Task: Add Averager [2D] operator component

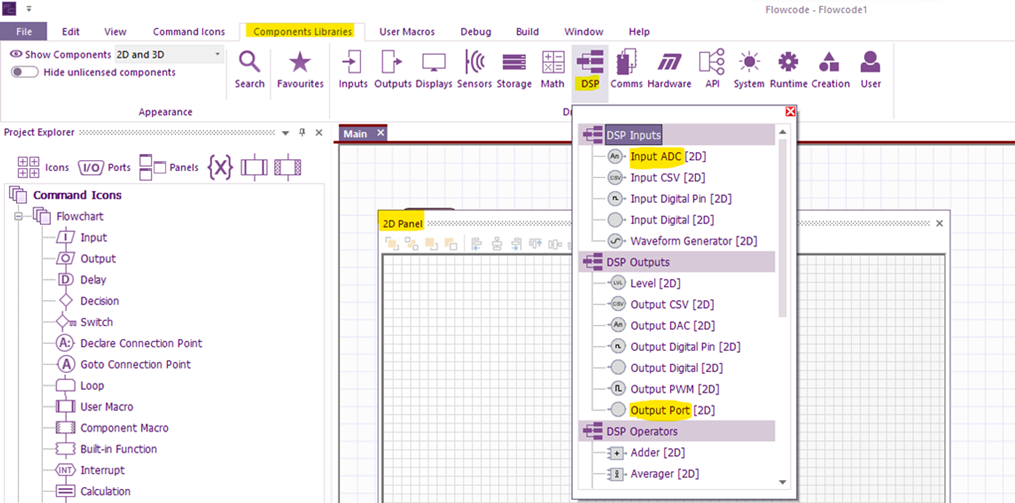Action: (652, 474)
